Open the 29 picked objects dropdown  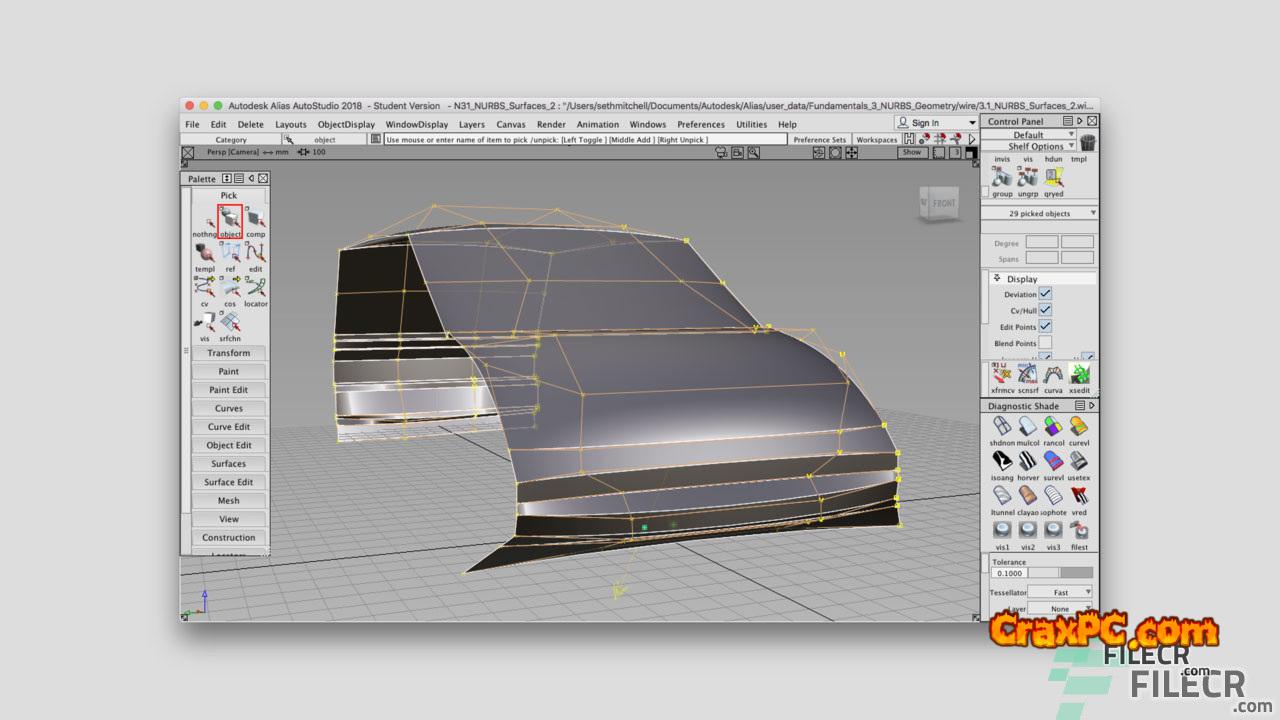(x=1039, y=213)
